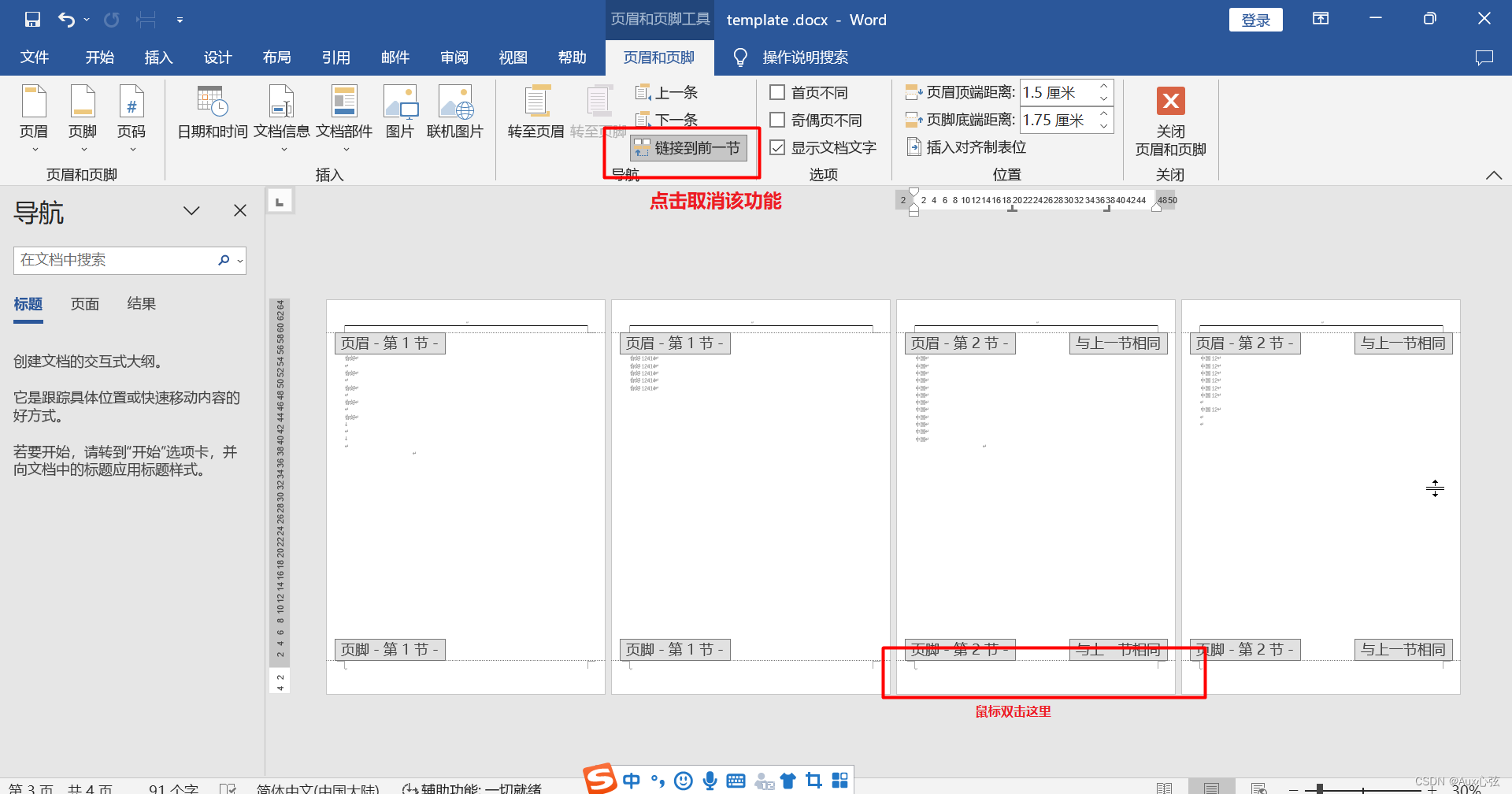The width and height of the screenshot is (1512, 794).
Task: Open the Customize Quick Access Toolbar dropdown
Action: pyautogui.click(x=180, y=20)
